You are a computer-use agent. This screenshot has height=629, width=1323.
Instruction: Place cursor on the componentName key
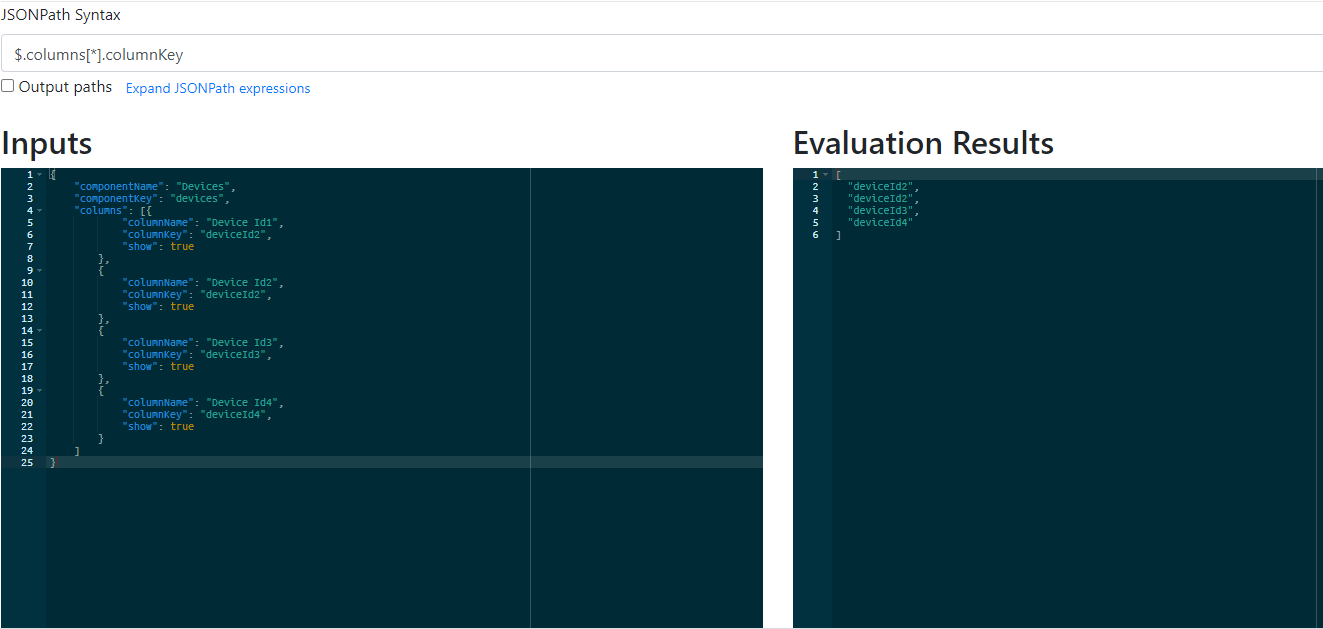click(118, 186)
